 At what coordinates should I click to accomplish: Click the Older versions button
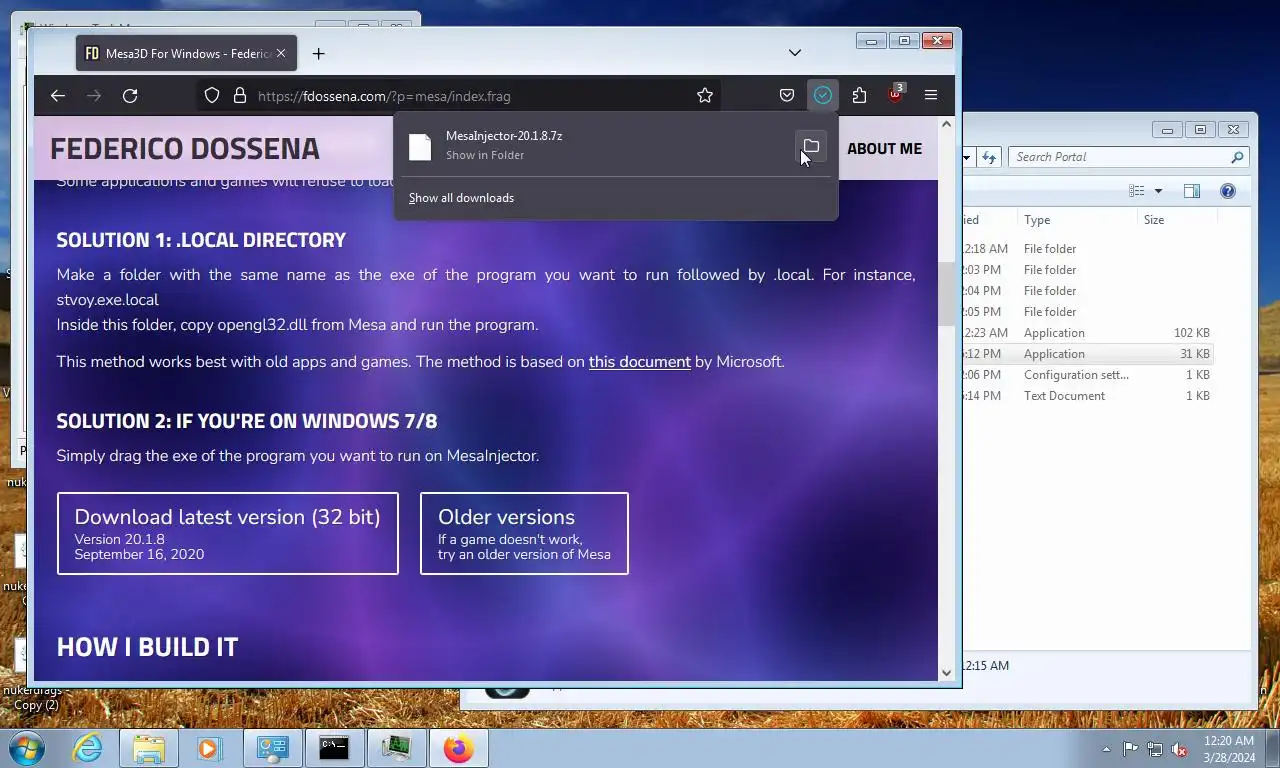coord(524,533)
